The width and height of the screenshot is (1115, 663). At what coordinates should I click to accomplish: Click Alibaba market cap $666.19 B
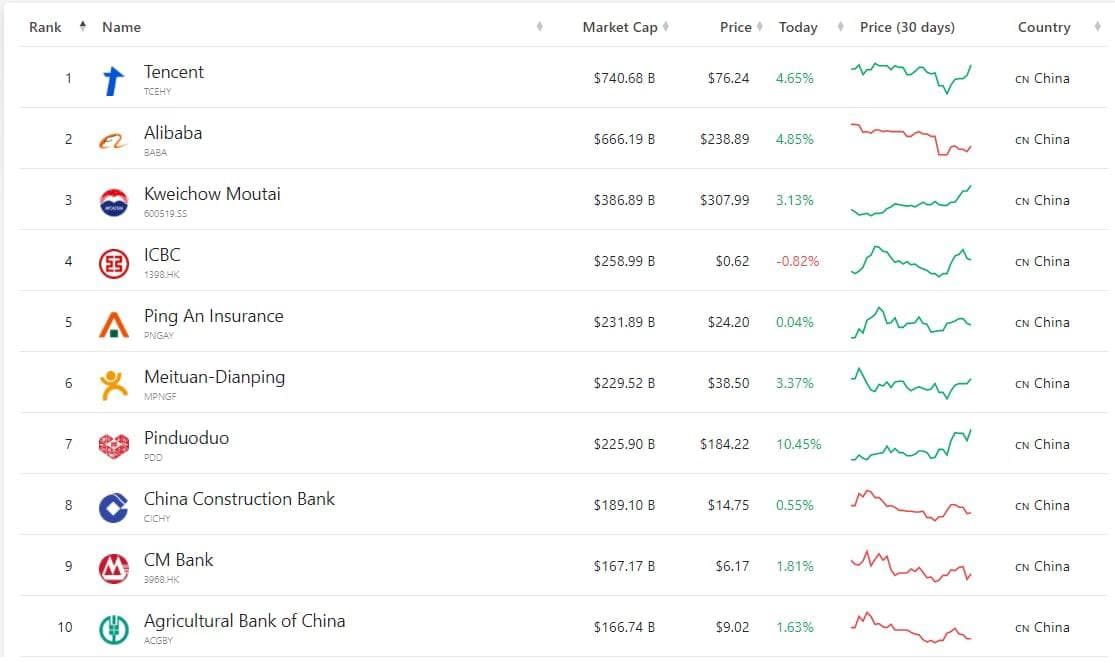[x=624, y=139]
